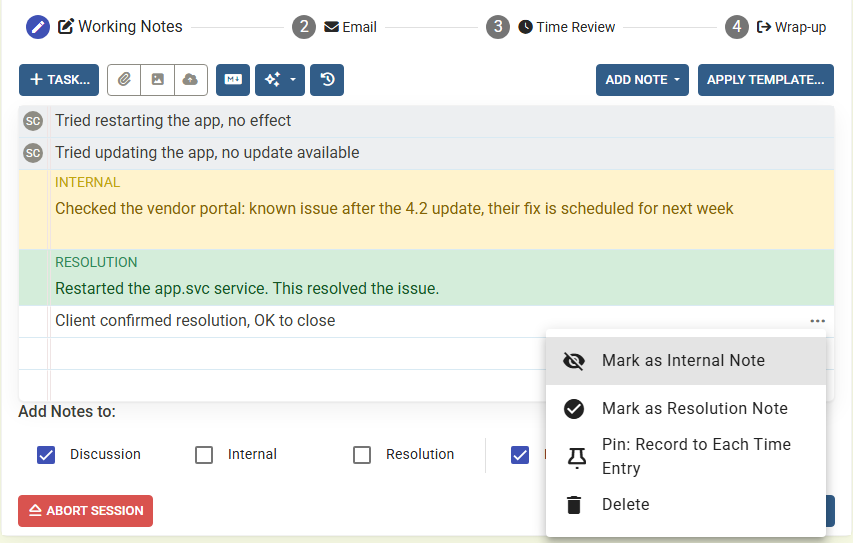Click the step 2 number circle
Screen dimensions: 853x543
[304, 27]
